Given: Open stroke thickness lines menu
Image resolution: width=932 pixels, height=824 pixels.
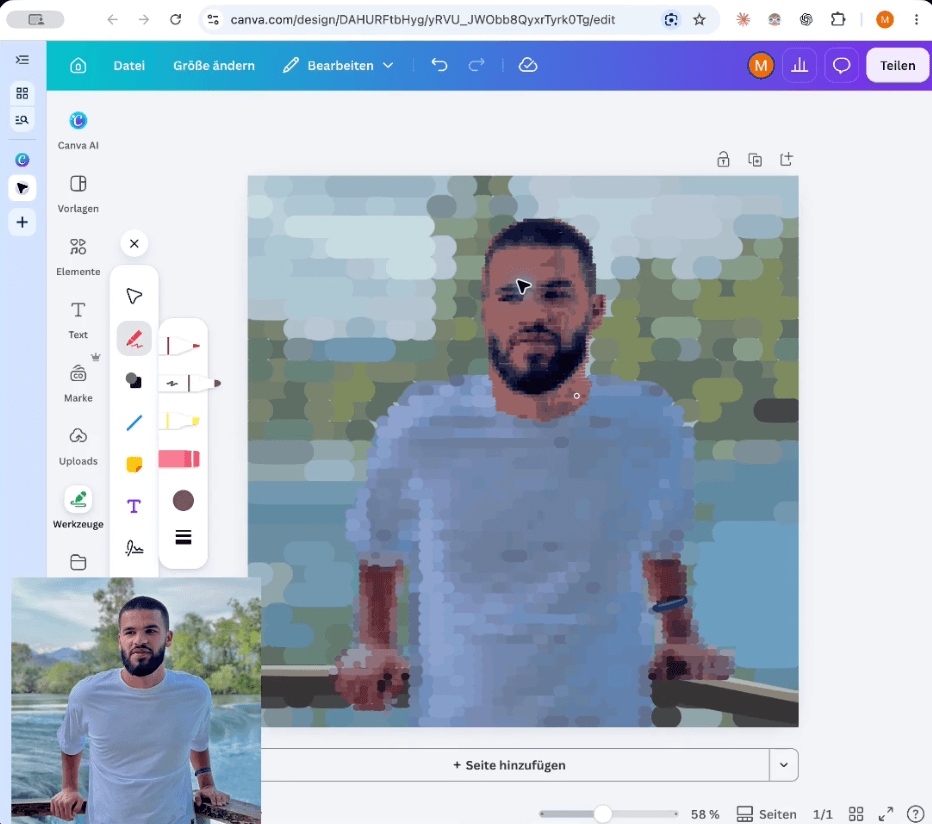Looking at the screenshot, I should tap(183, 537).
